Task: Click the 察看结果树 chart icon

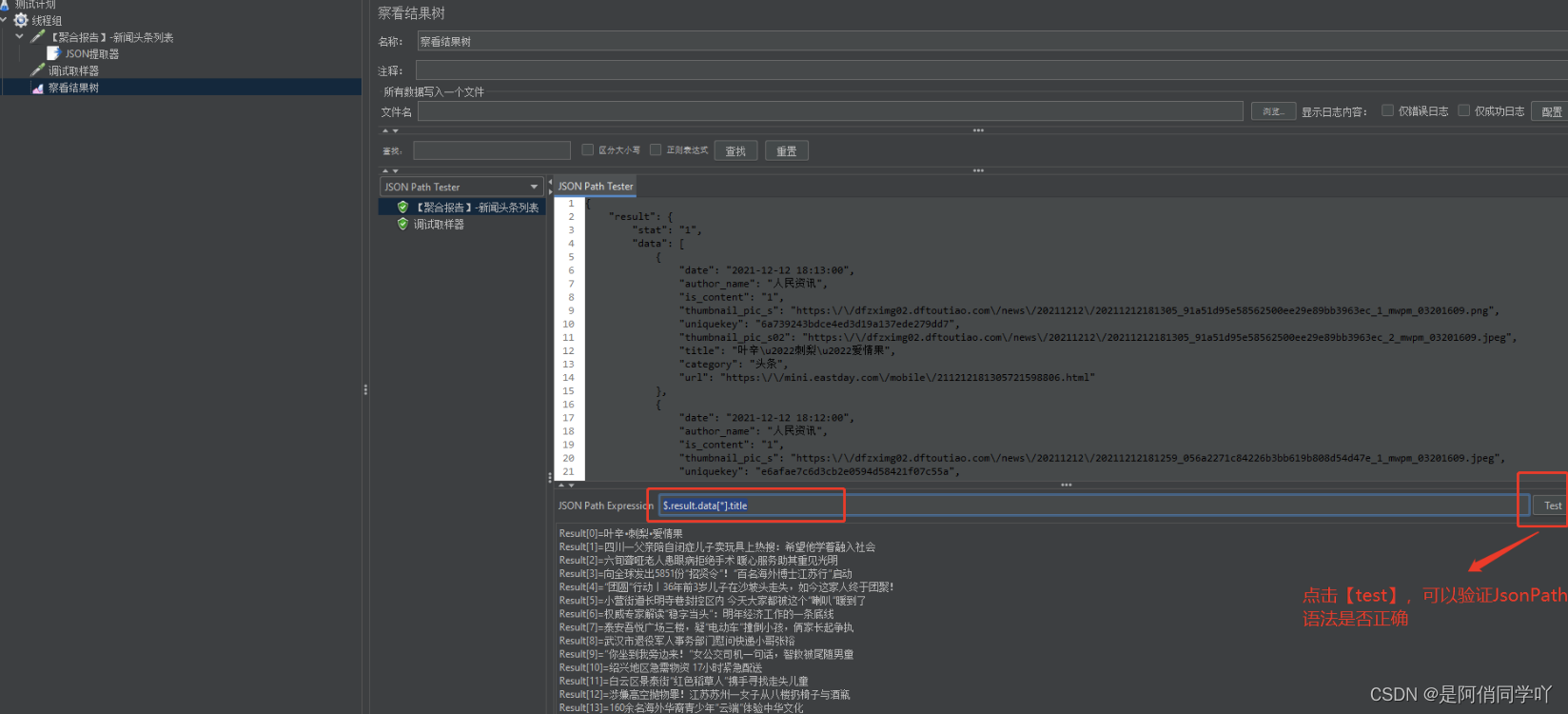Action: pos(38,88)
